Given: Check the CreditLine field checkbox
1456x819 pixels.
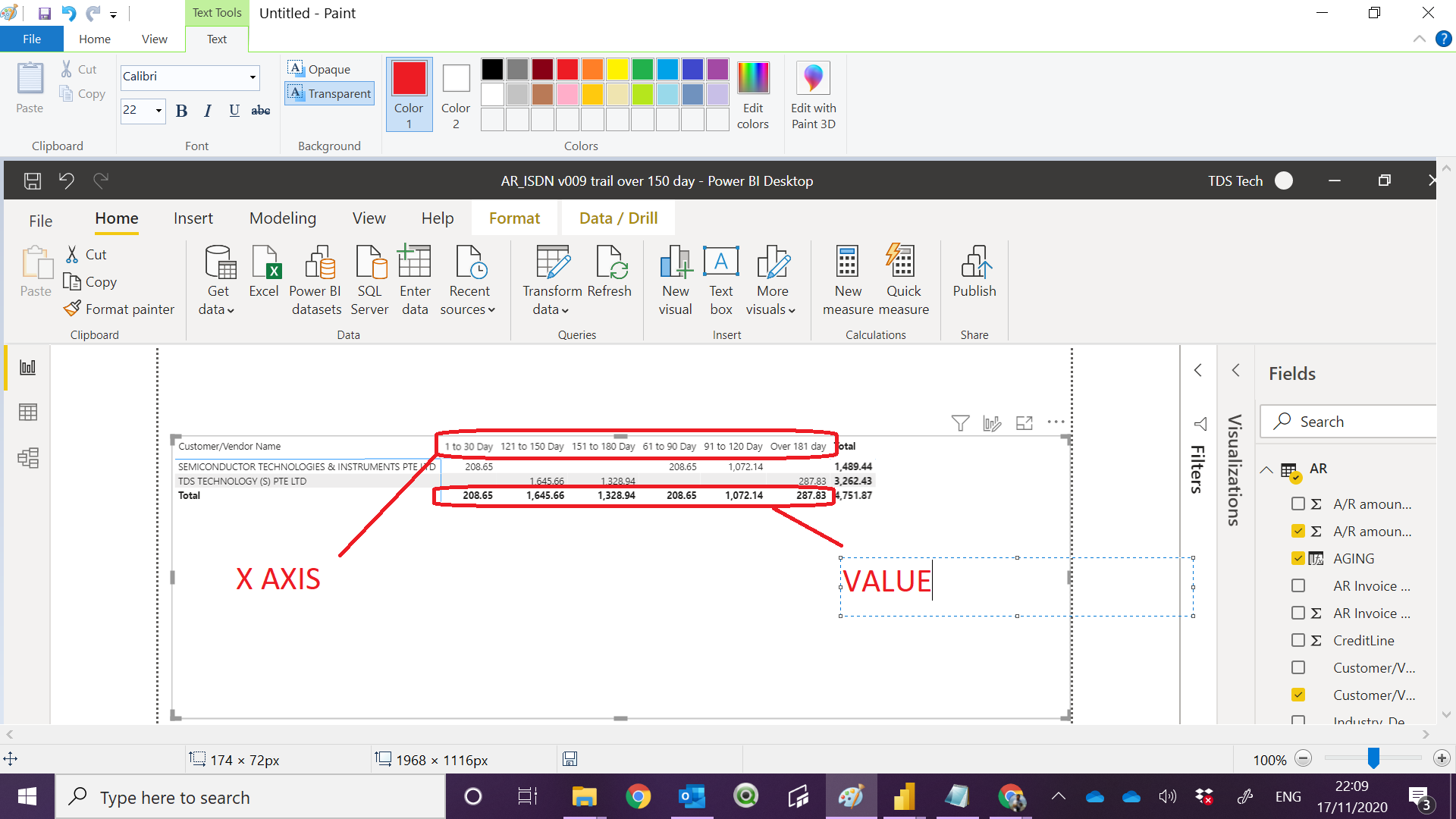Looking at the screenshot, I should (x=1298, y=640).
